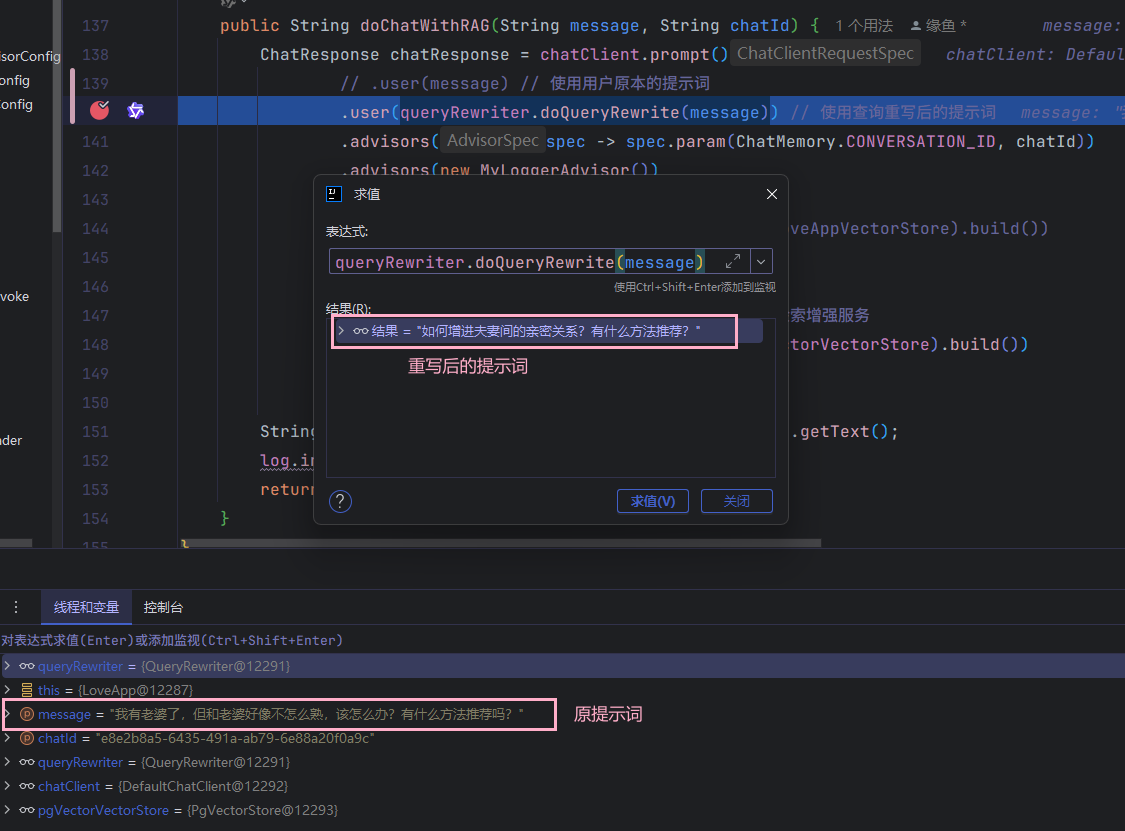This screenshot has height=831, width=1125.
Task: Click the author icon next to 缘鱼
Action: click(x=917, y=26)
